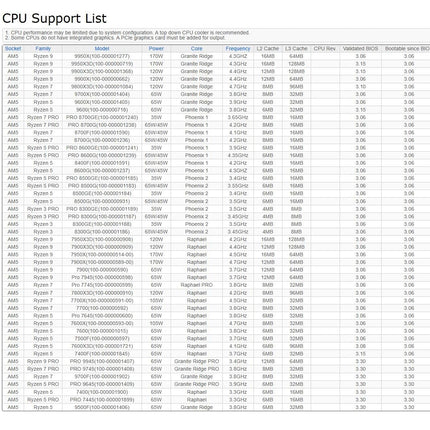This screenshot has width=430, height=430.
Task: Select the L3 Cache column header
Action: pos(296,49)
